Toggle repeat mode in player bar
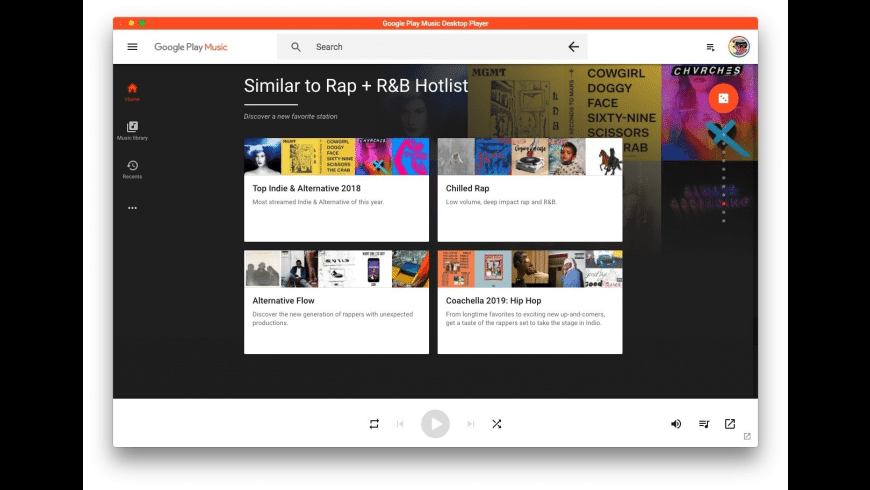 tap(374, 424)
